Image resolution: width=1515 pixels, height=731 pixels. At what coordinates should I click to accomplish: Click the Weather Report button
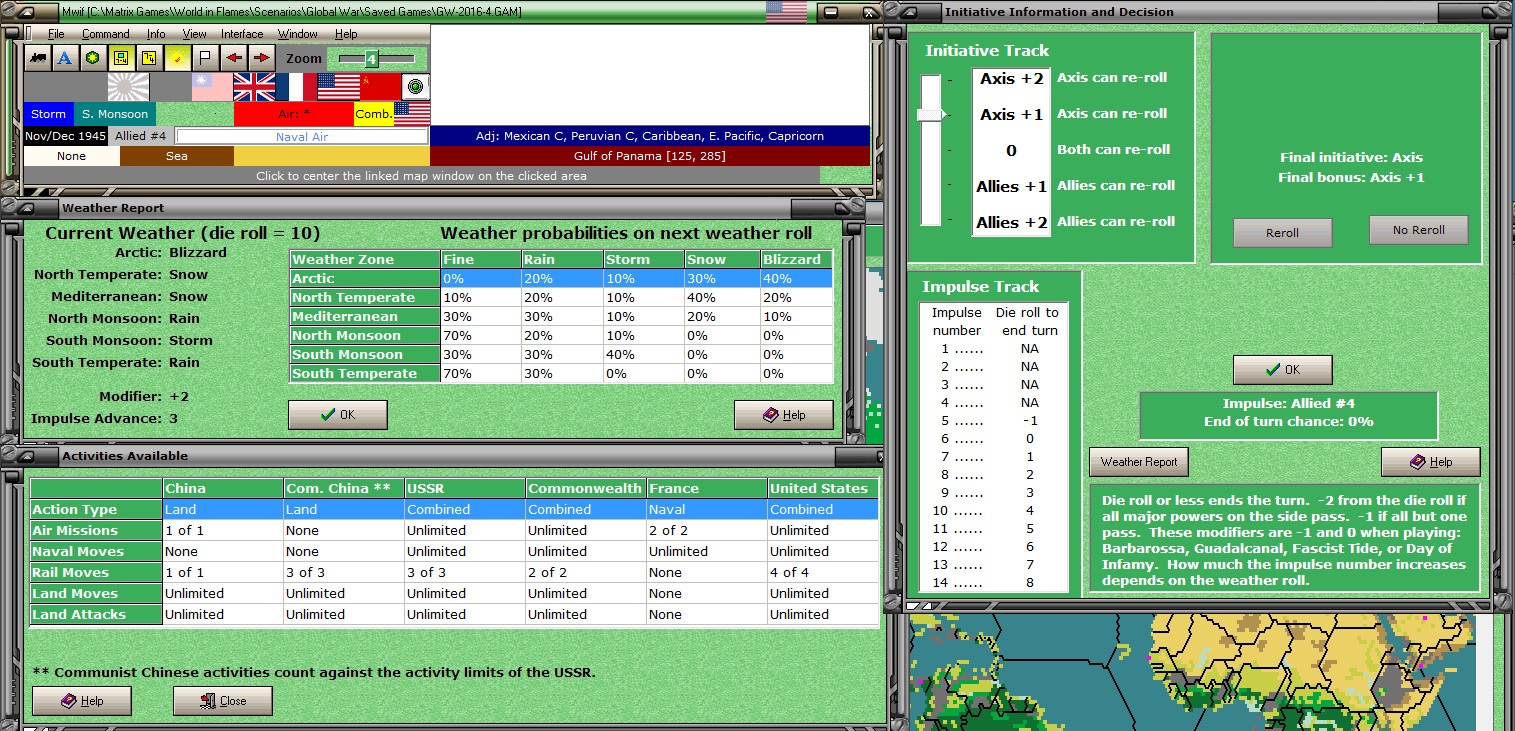[1138, 462]
